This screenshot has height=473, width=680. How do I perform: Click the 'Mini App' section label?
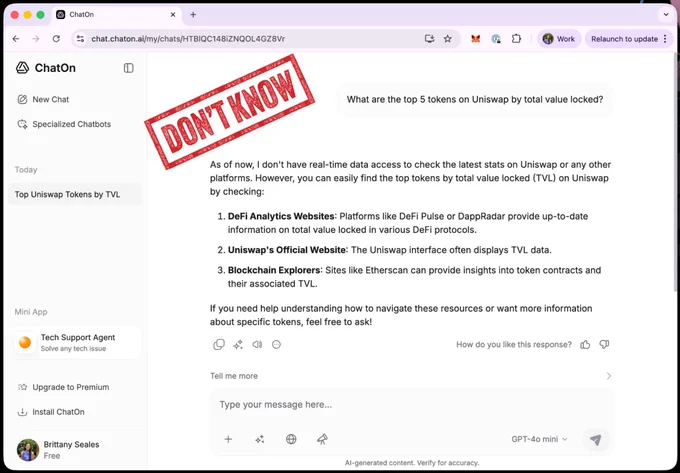point(31,312)
